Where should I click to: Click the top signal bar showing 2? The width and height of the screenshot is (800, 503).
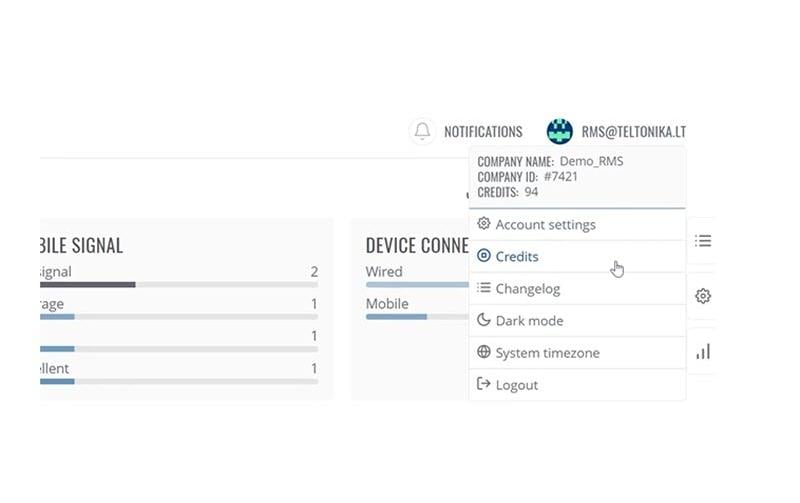pyautogui.click(x=178, y=285)
